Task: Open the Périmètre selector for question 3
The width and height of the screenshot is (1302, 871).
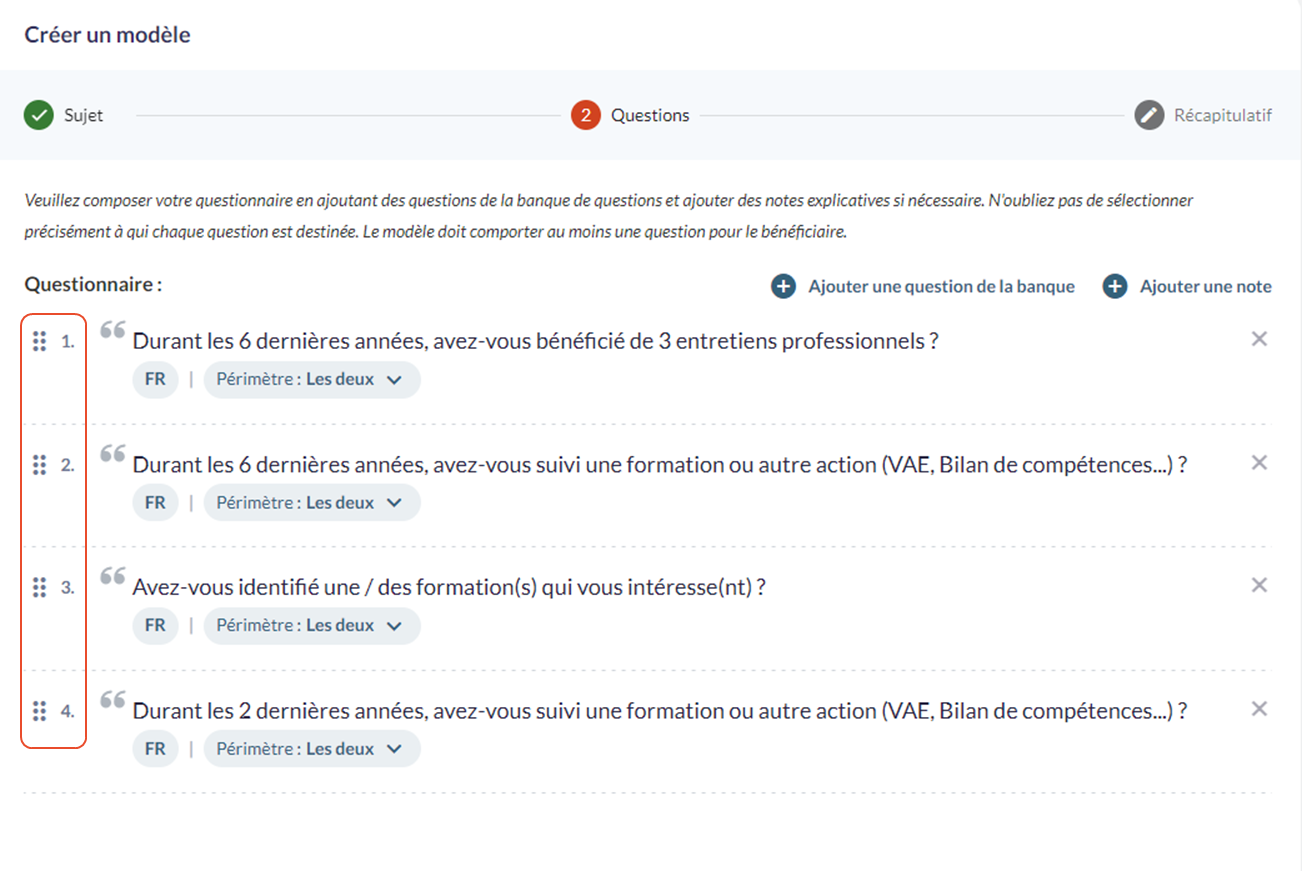Action: [x=312, y=626]
